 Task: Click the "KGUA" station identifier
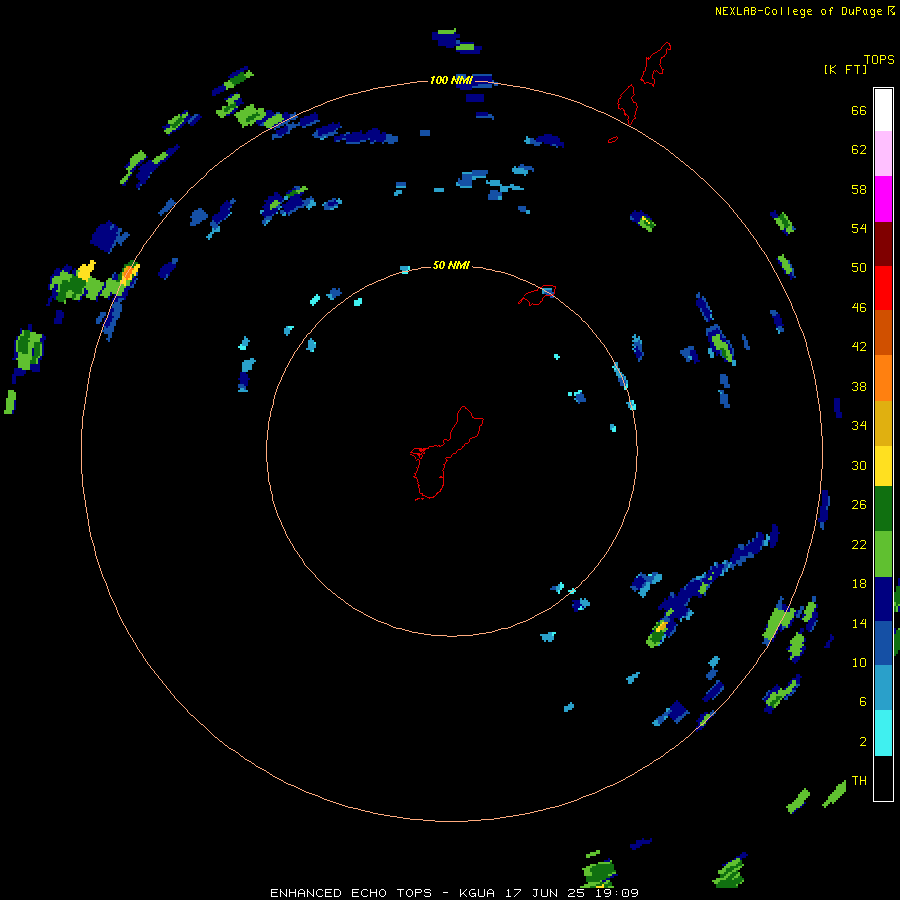478,893
